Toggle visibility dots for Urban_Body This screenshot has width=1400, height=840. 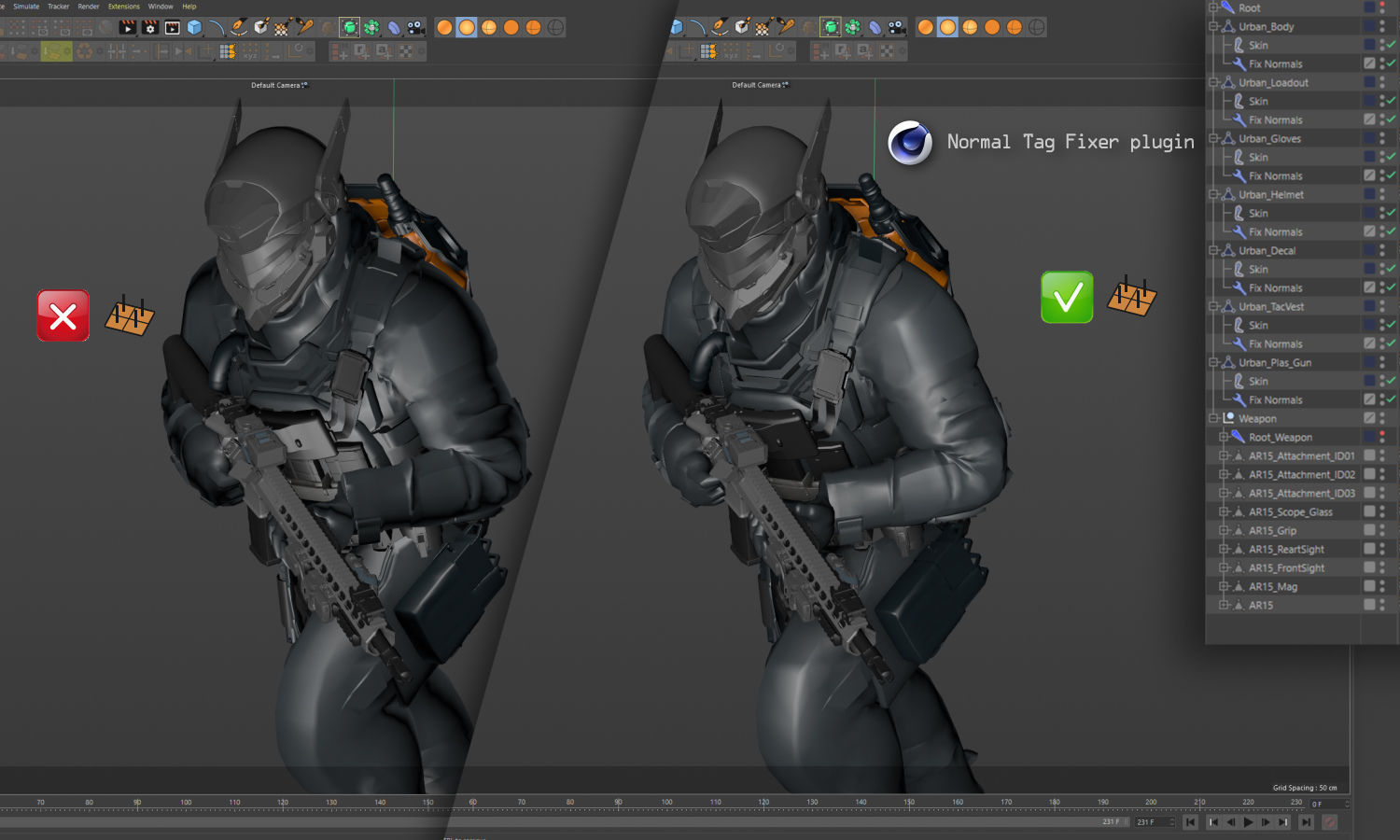coord(1382,26)
